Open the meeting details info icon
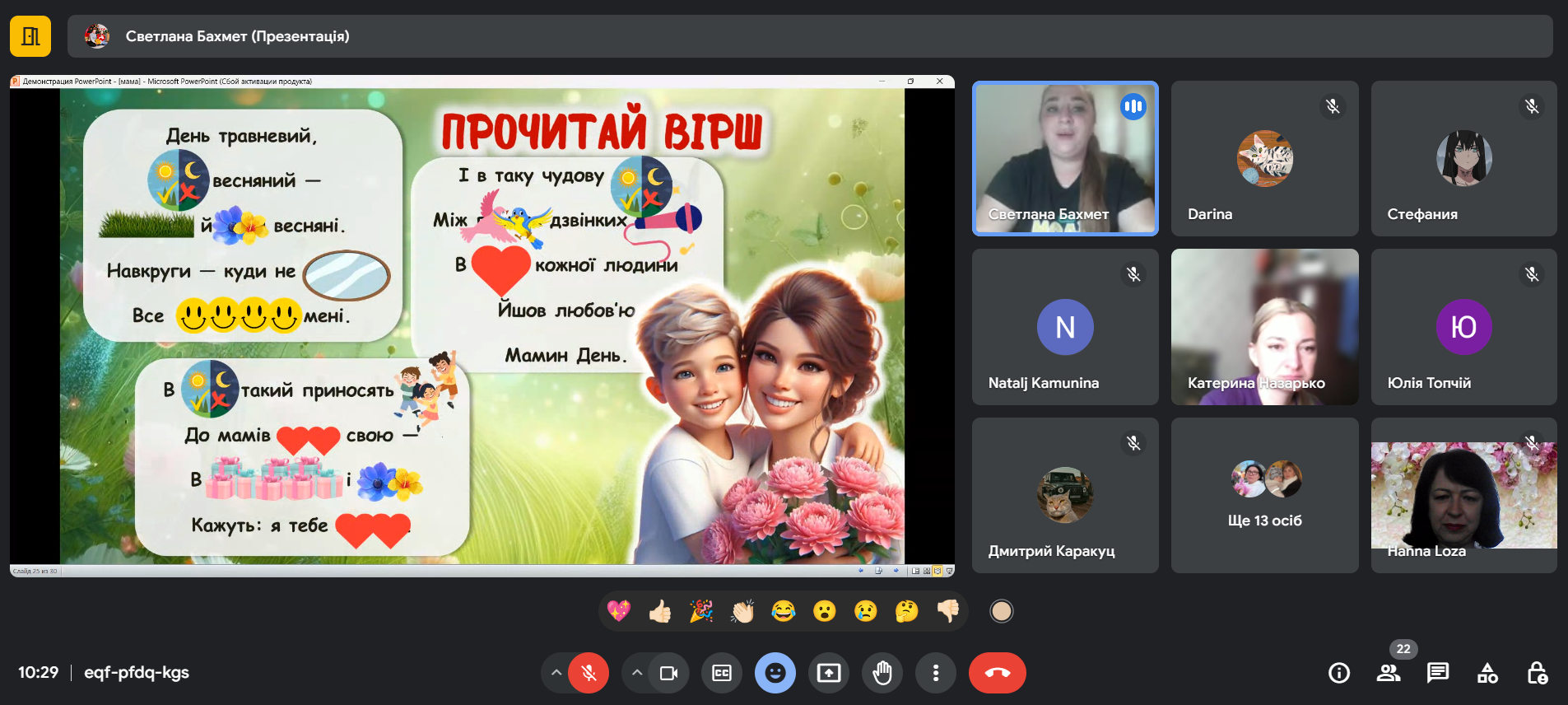1568x705 pixels. tap(1339, 673)
